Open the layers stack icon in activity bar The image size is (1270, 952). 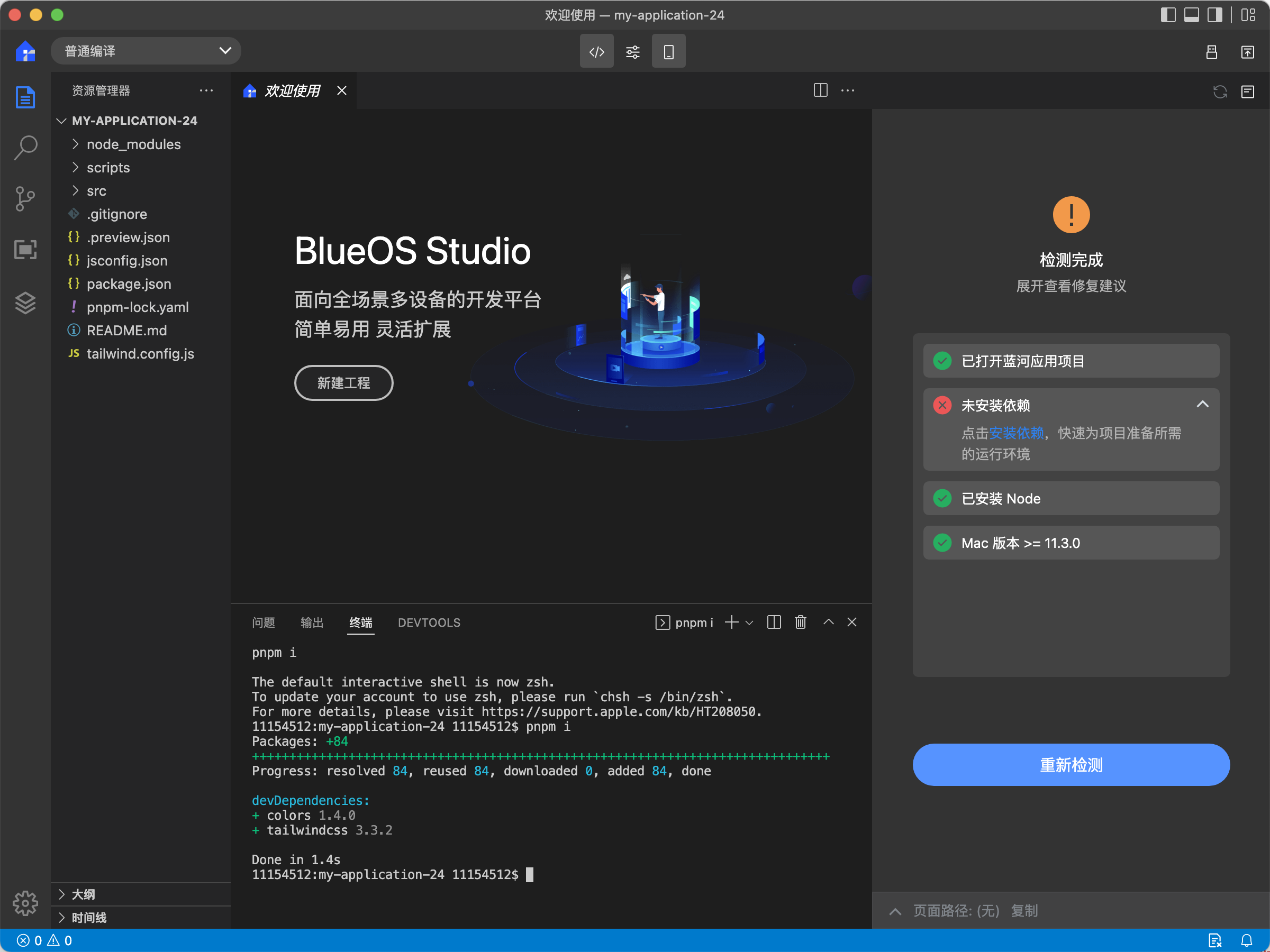click(25, 302)
